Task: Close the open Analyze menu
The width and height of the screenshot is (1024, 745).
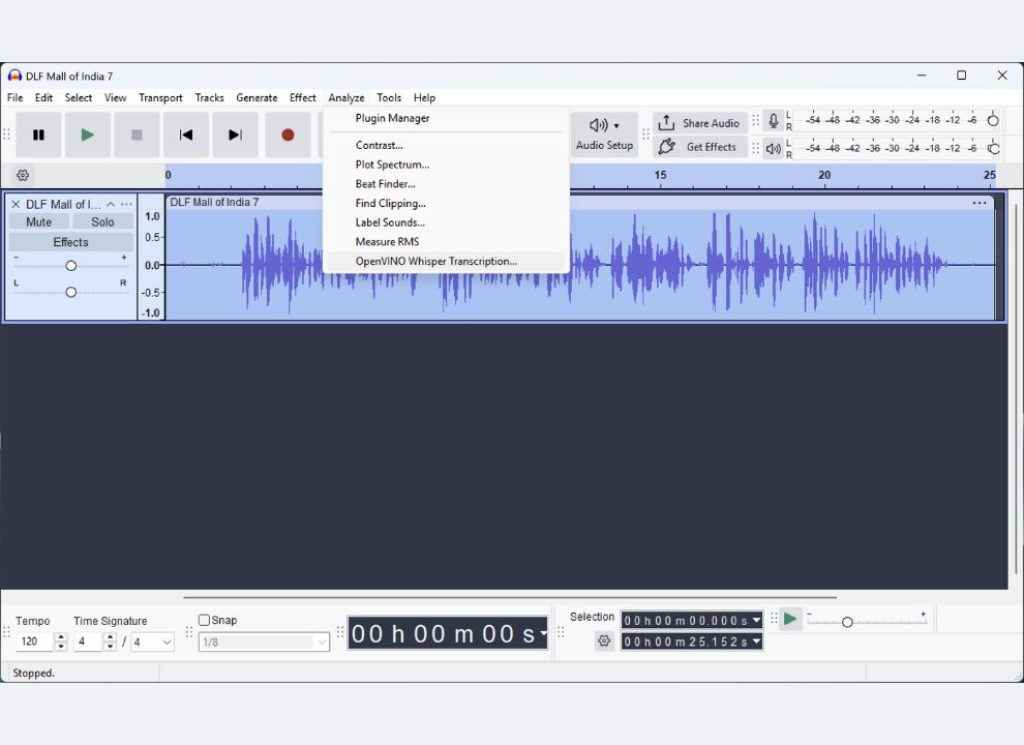Action: tap(346, 98)
